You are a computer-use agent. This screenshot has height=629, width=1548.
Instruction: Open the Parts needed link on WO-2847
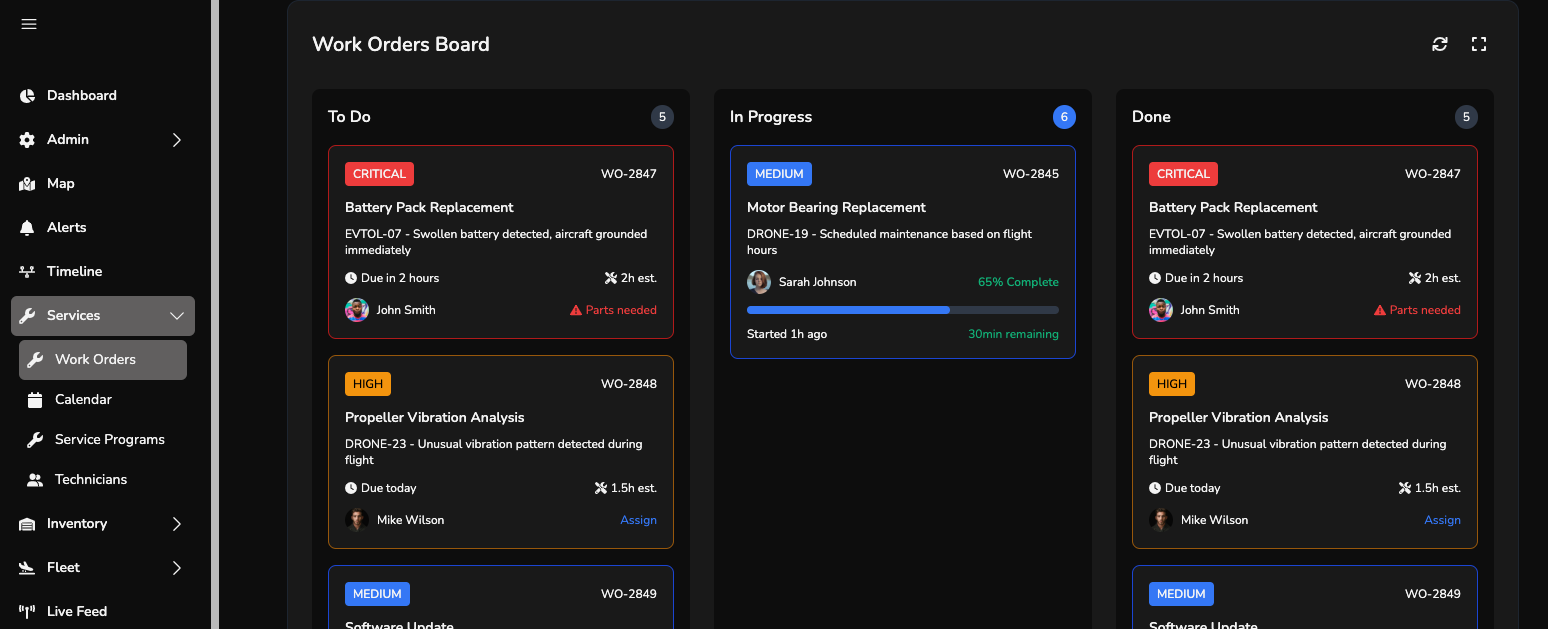click(x=613, y=309)
